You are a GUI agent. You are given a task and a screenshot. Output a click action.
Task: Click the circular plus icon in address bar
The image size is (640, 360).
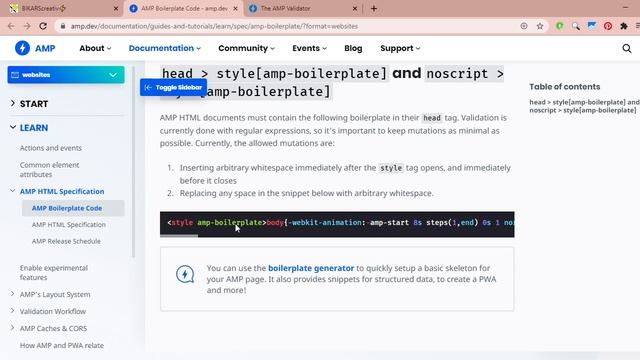pyautogui.click(x=524, y=26)
